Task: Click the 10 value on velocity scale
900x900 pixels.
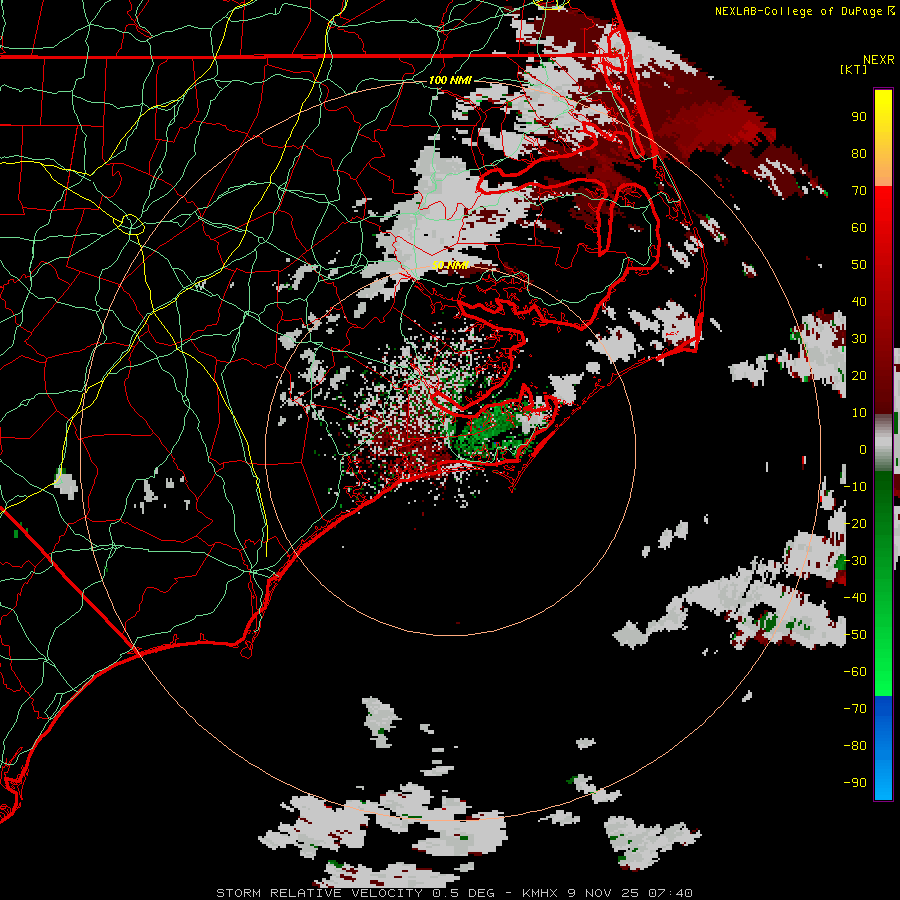Action: 859,413
